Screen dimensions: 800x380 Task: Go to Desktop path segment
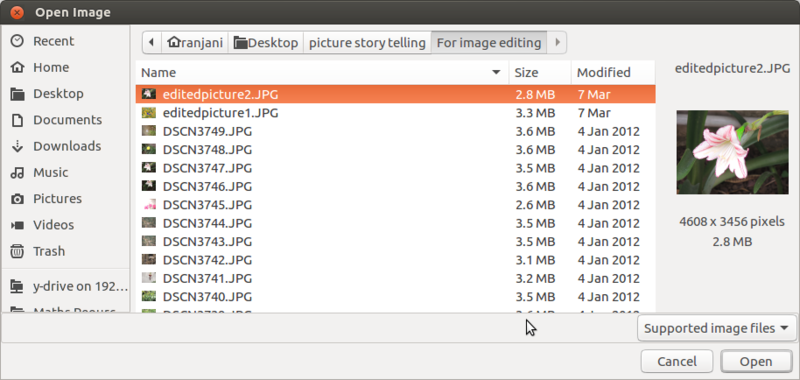pyautogui.click(x=266, y=42)
